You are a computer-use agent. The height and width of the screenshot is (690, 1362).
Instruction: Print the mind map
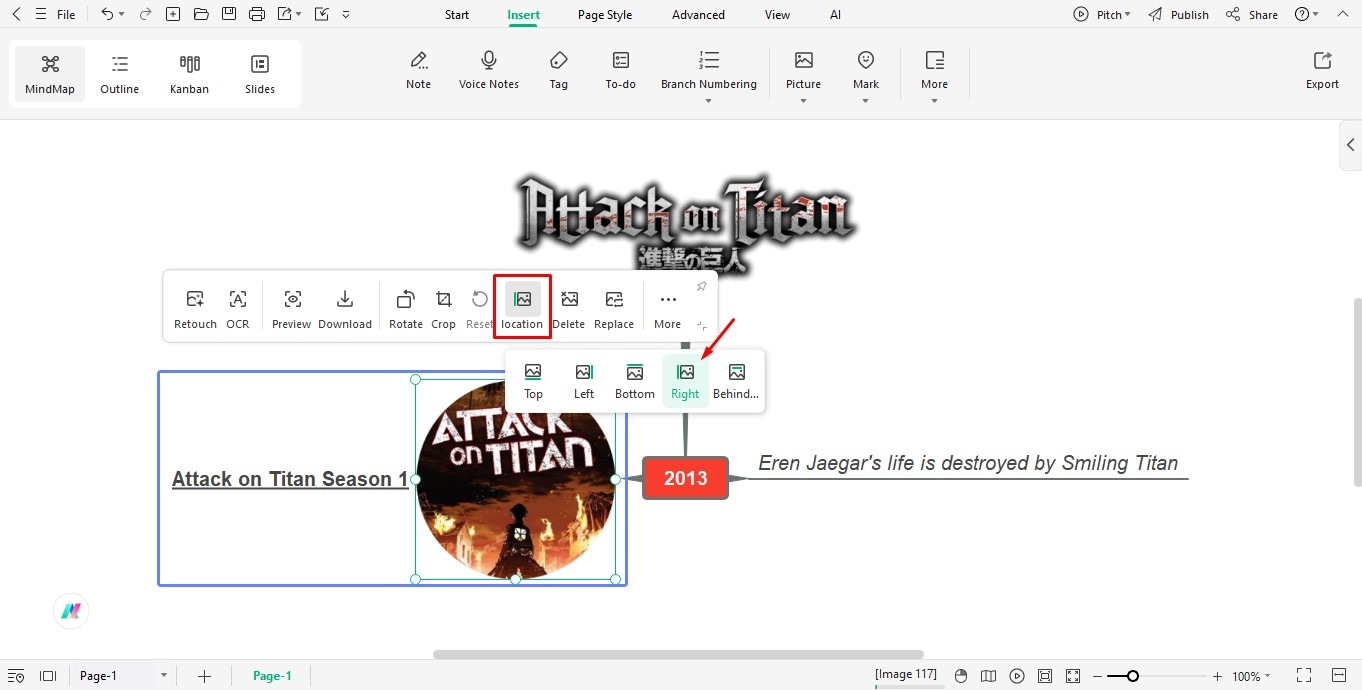tap(257, 14)
